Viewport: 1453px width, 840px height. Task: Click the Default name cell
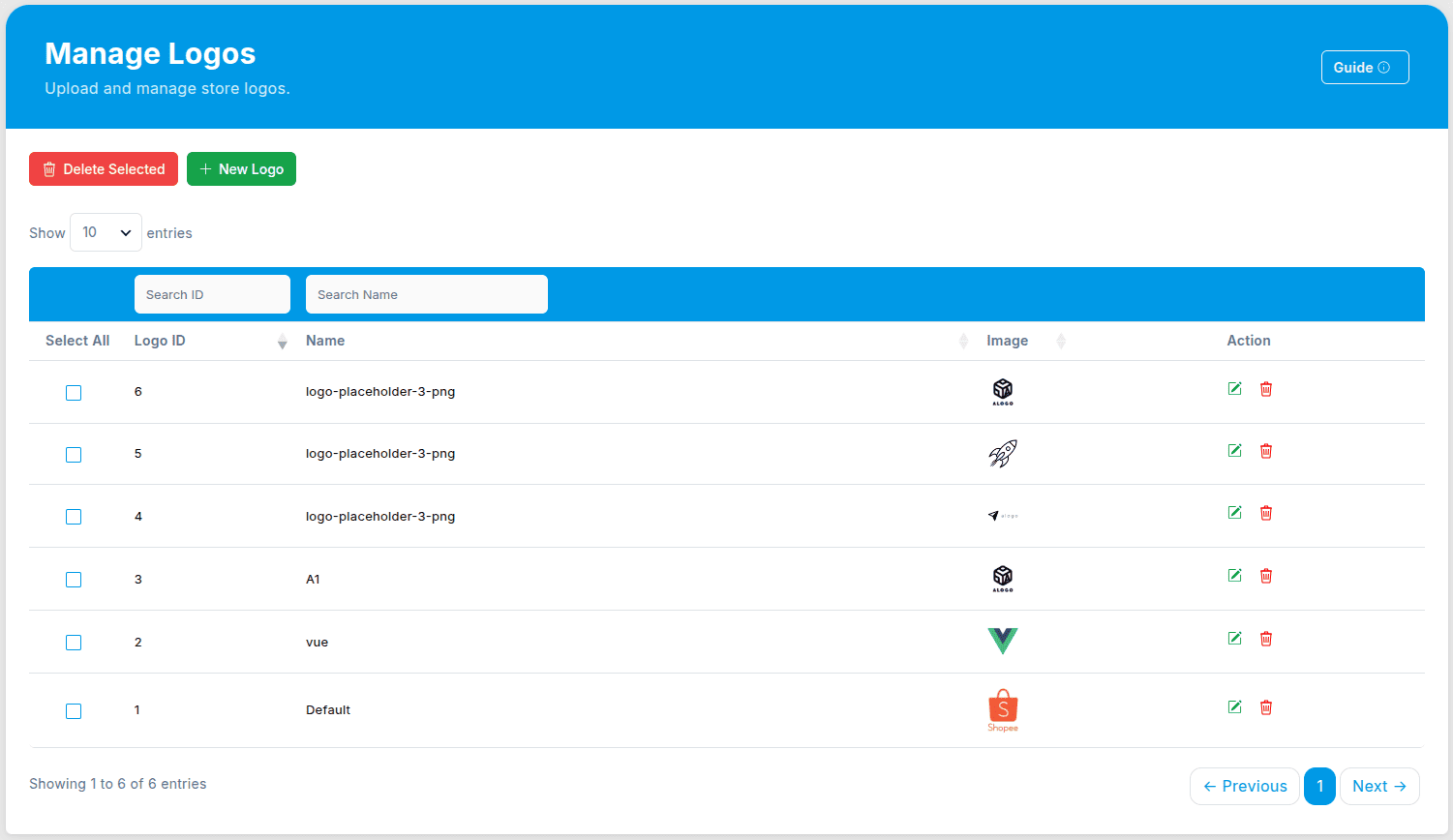pos(328,710)
